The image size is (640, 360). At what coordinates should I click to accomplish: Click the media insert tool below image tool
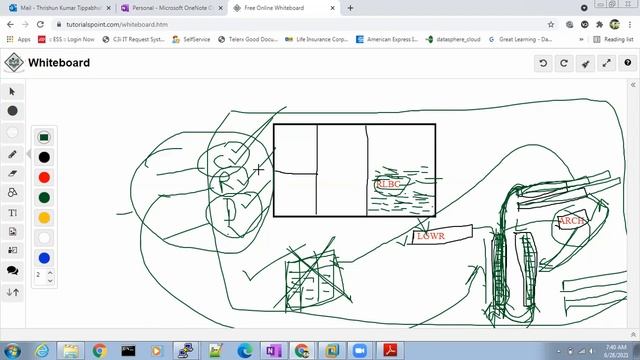(x=12, y=250)
